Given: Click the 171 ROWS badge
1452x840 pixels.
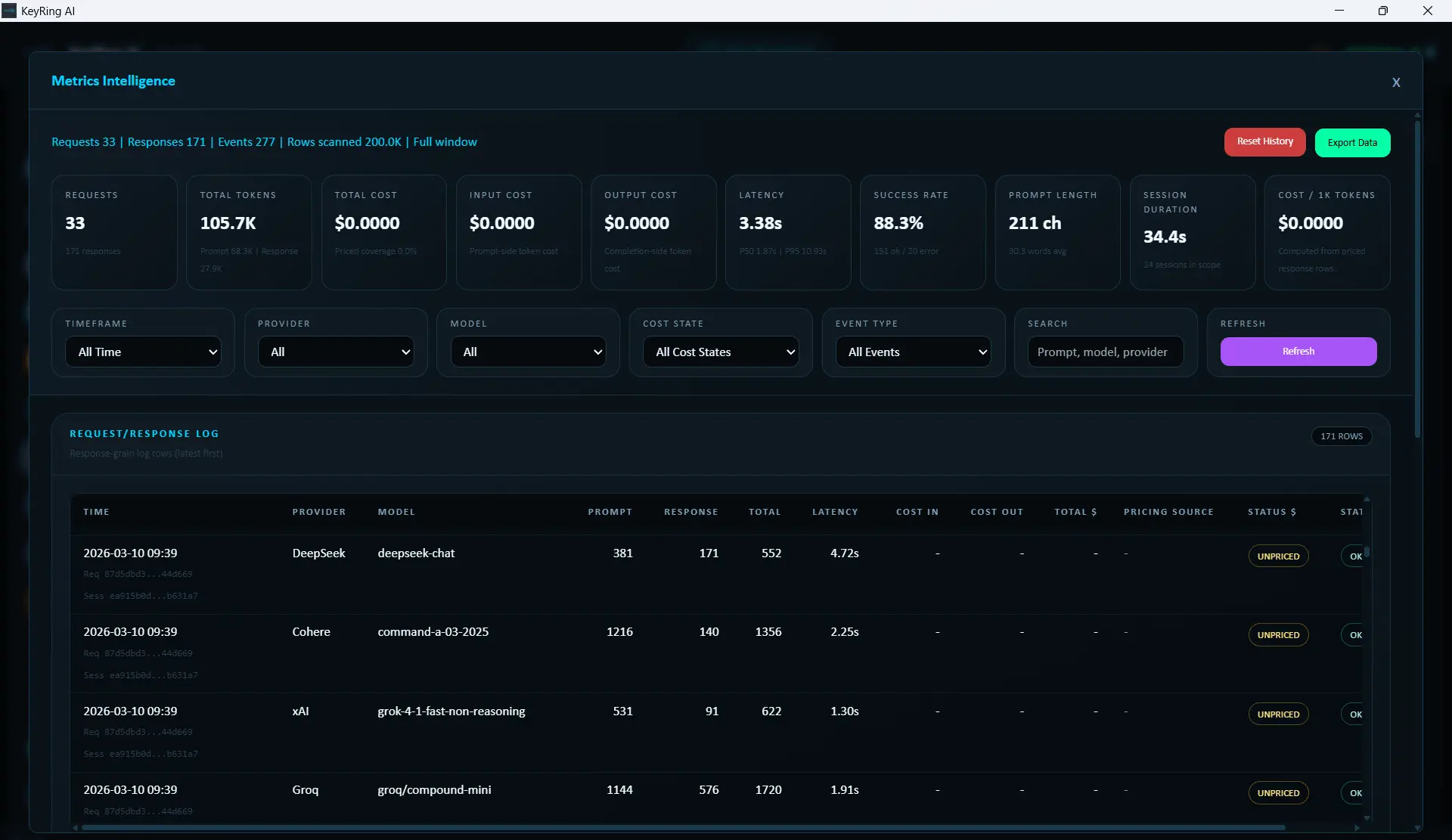Looking at the screenshot, I should click(x=1341, y=436).
